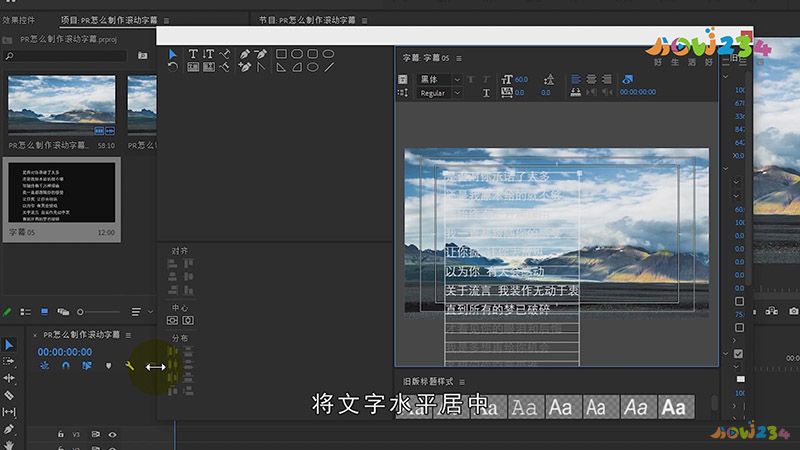Select the title Selection arrow tool
This screenshot has height=450, width=800.
coord(172,54)
